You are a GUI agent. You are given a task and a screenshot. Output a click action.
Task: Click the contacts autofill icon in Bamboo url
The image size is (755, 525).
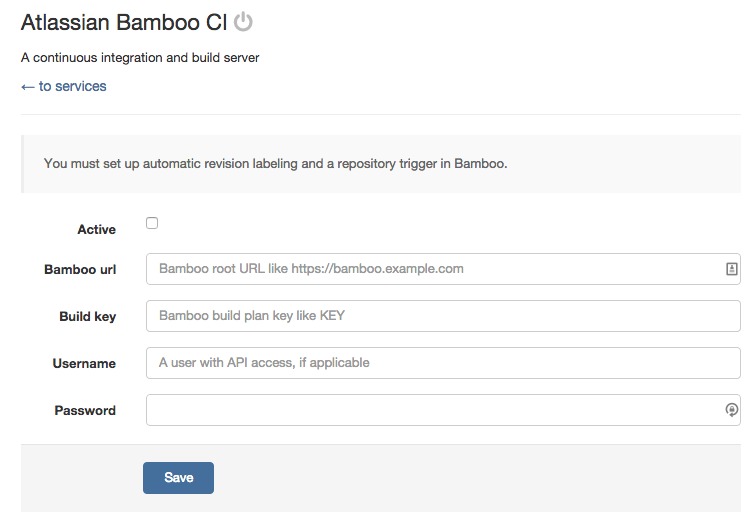pyautogui.click(x=731, y=269)
